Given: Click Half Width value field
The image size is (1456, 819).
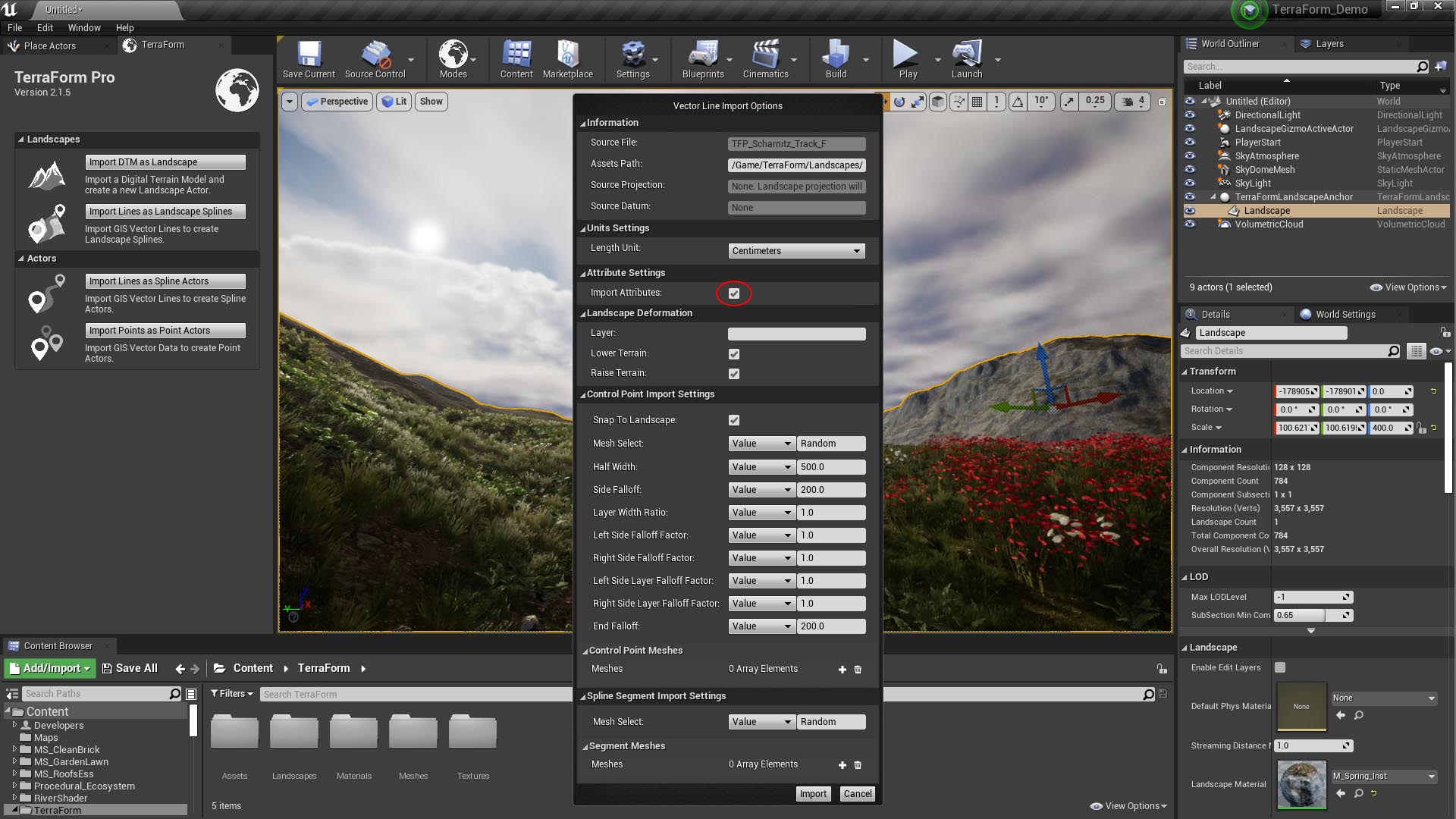Looking at the screenshot, I should [831, 467].
